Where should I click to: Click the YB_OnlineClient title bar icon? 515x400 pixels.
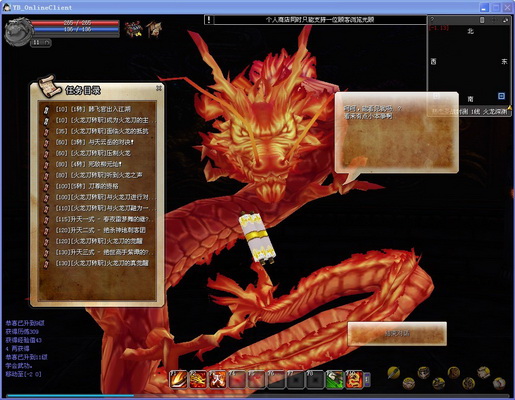coord(7,7)
